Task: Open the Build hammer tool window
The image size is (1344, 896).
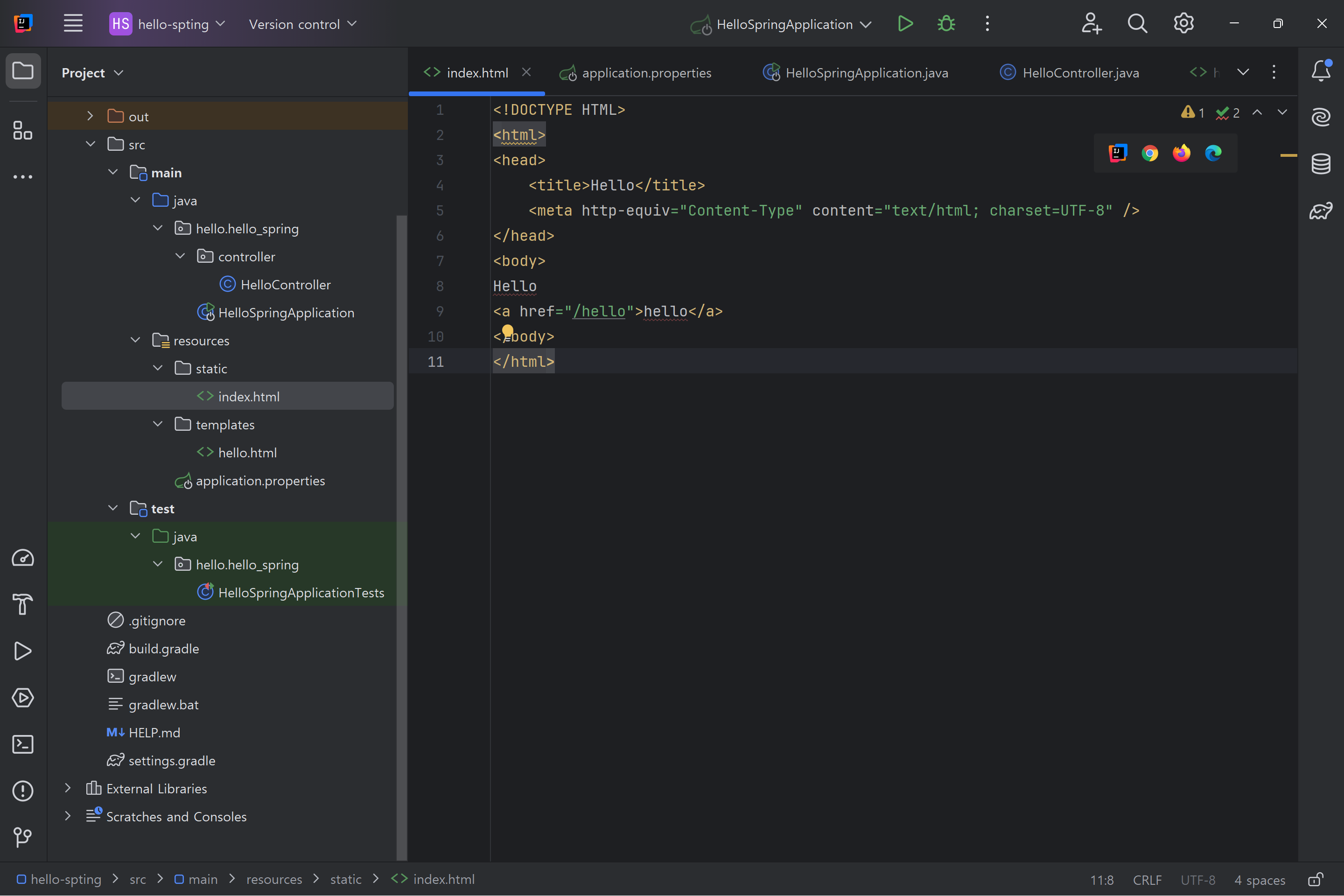Action: [23, 604]
